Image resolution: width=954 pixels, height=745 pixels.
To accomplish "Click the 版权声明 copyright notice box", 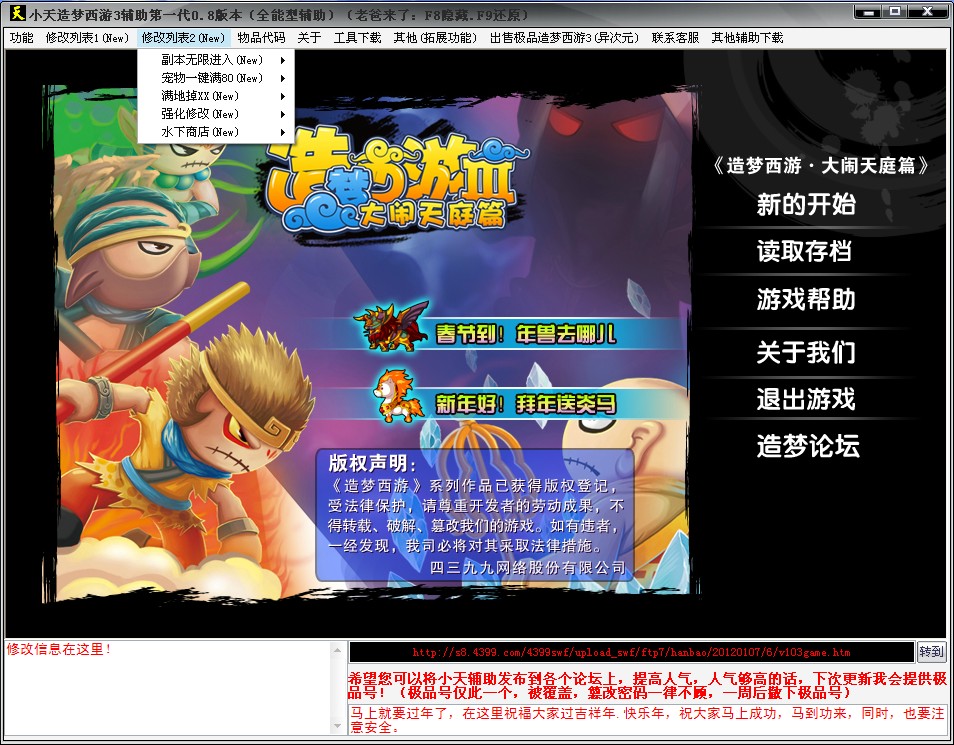I will (475, 515).
